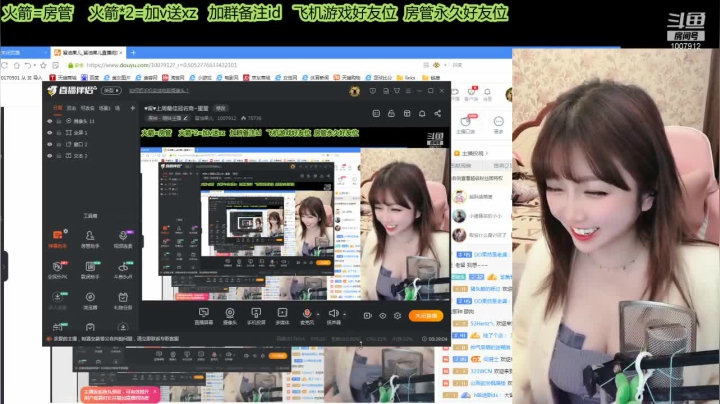720x404 pixels.
Task: Hide the 摄像头 11 source
Action: pos(50,121)
